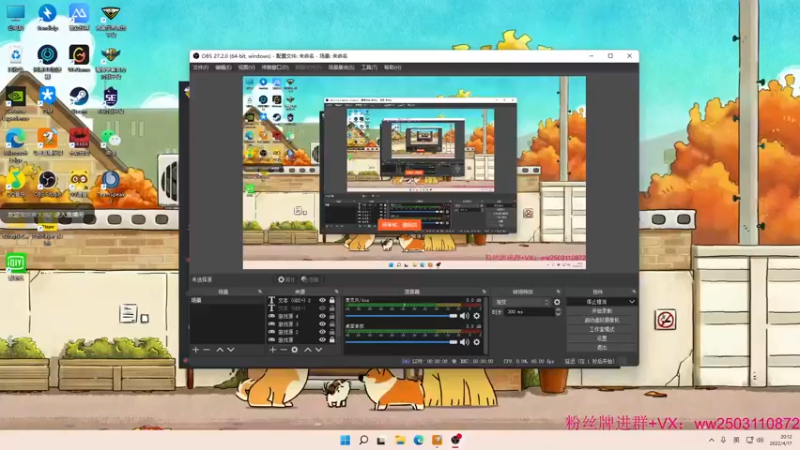The width and height of the screenshot is (800, 450).
Task: Hide the 游戏源 4 source
Action: tap(322, 316)
